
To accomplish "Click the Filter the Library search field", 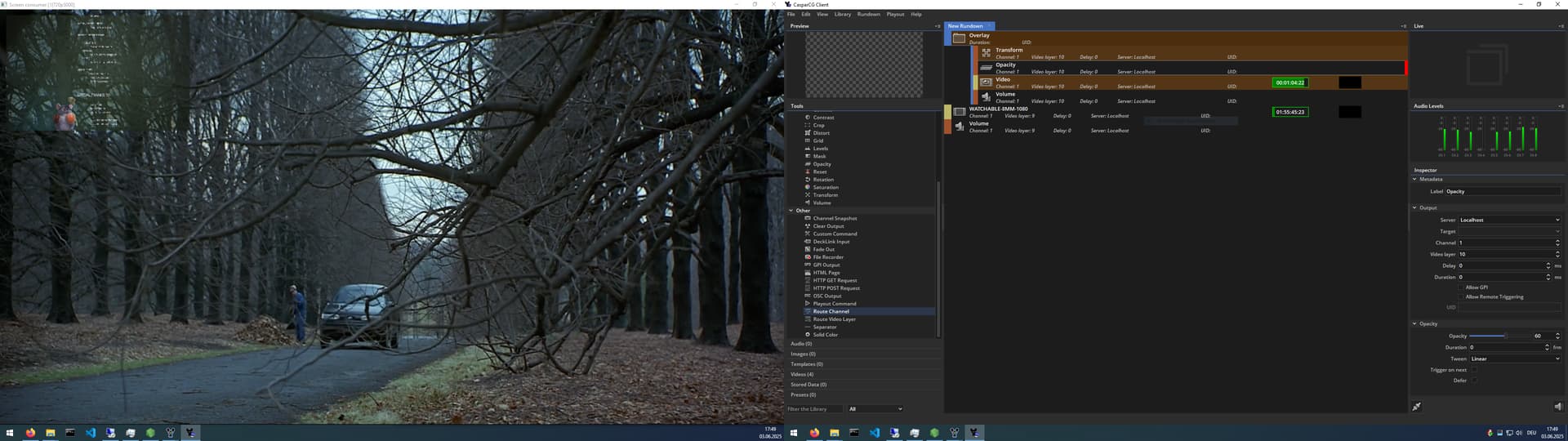I will (815, 409).
